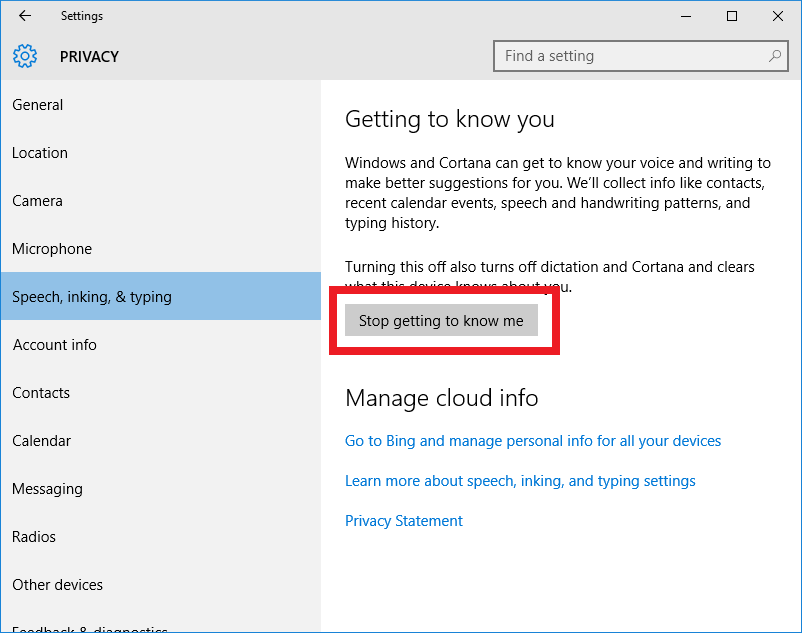This screenshot has height=633, width=802.
Task: Maximize the Settings window
Action: tap(732, 16)
